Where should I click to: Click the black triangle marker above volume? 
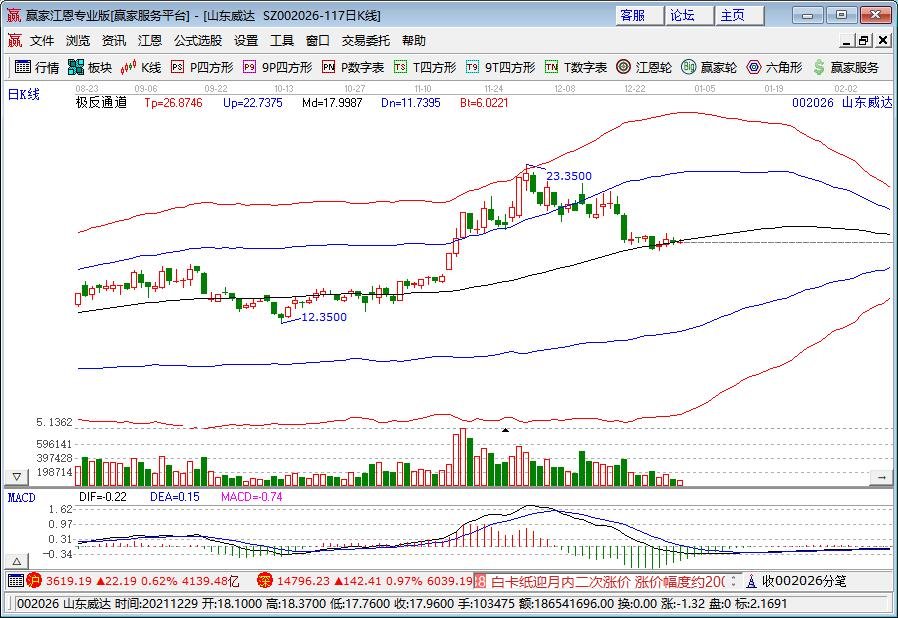pyautogui.click(x=506, y=430)
